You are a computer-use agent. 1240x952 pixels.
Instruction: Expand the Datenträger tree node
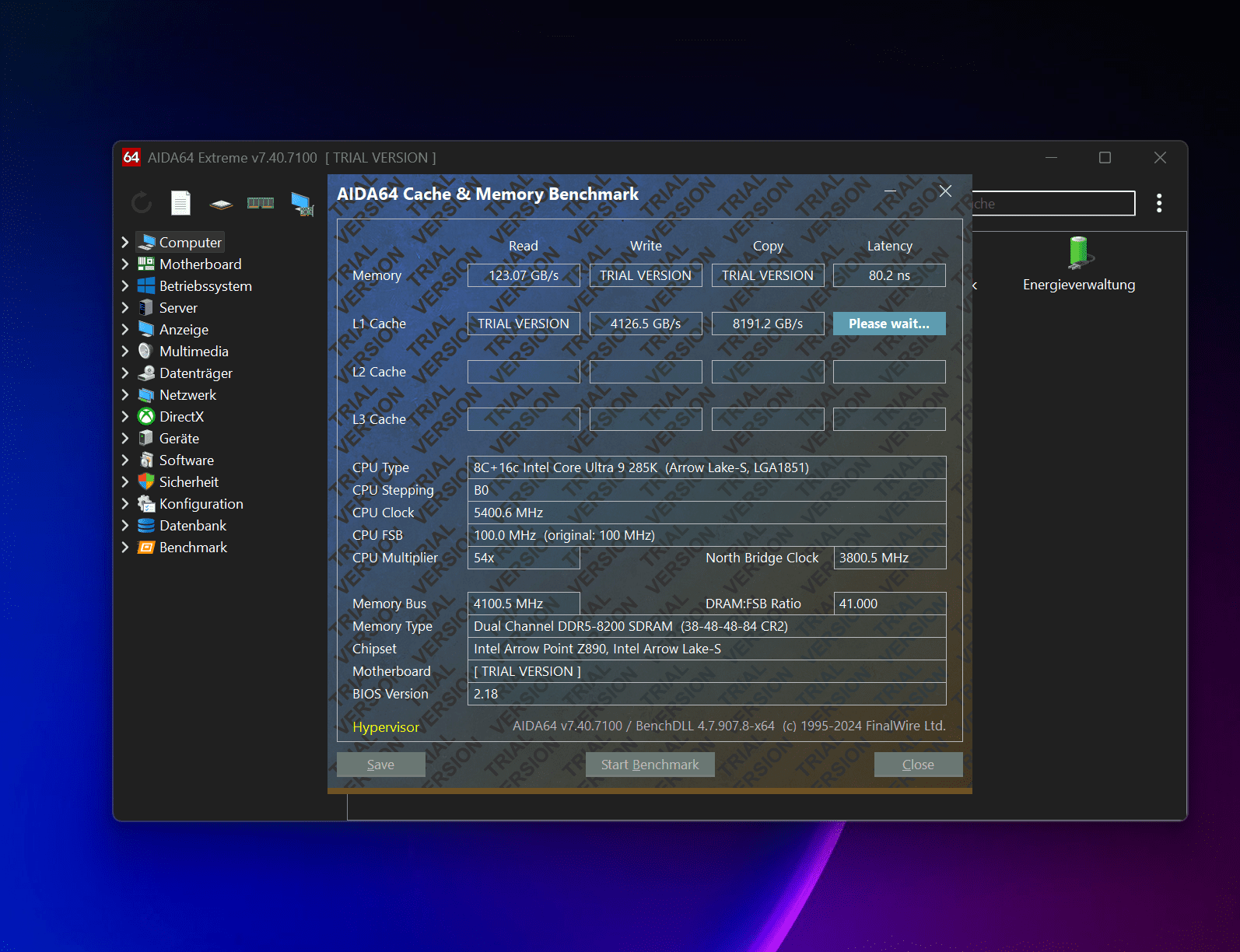[125, 373]
